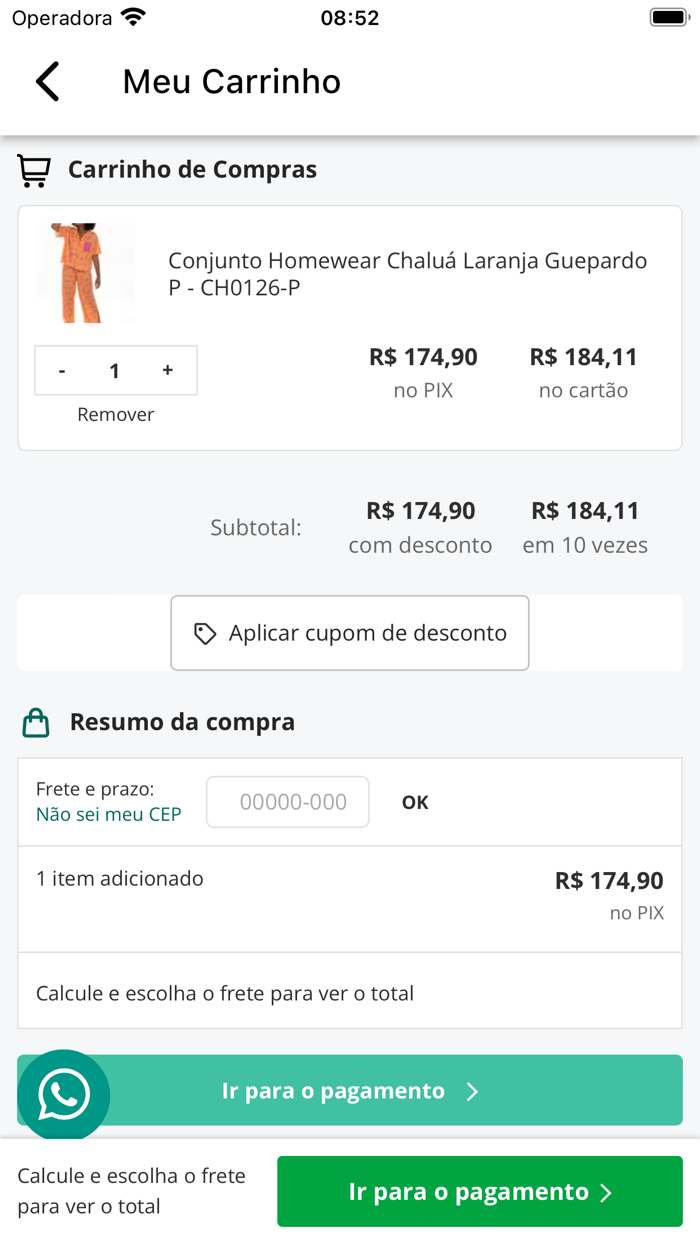The height and width of the screenshot is (1244, 700).
Task: Tap the Meu Carrinho header title
Action: tap(230, 81)
